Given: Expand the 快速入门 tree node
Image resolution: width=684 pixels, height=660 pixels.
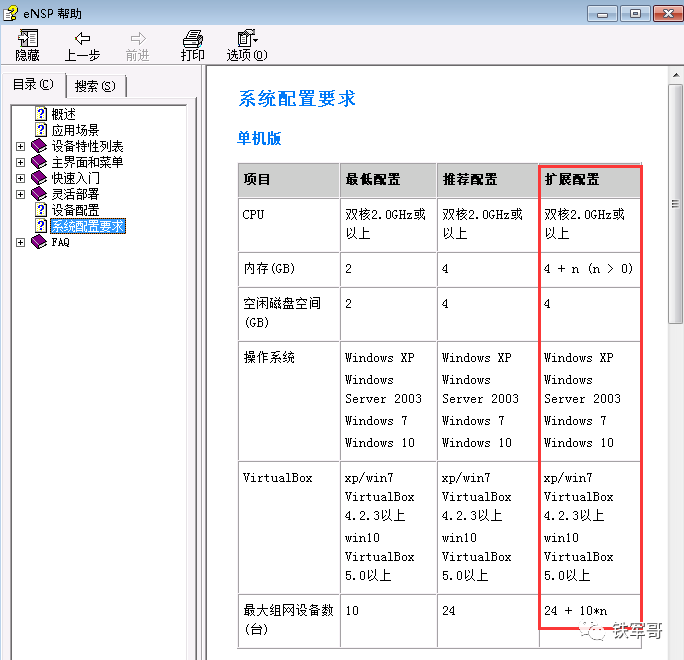Looking at the screenshot, I should 21,178.
